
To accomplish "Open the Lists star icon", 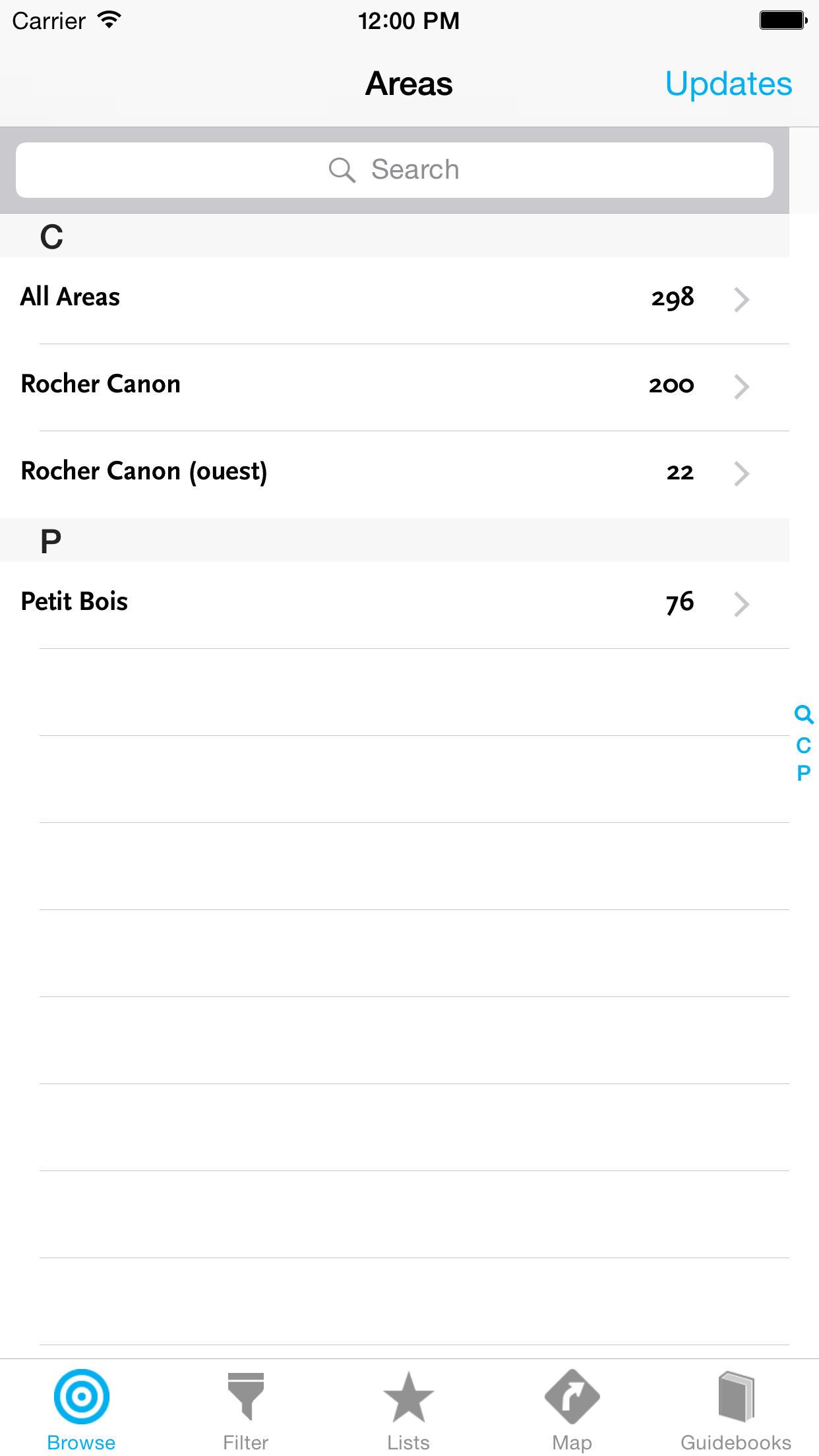I will [409, 1397].
